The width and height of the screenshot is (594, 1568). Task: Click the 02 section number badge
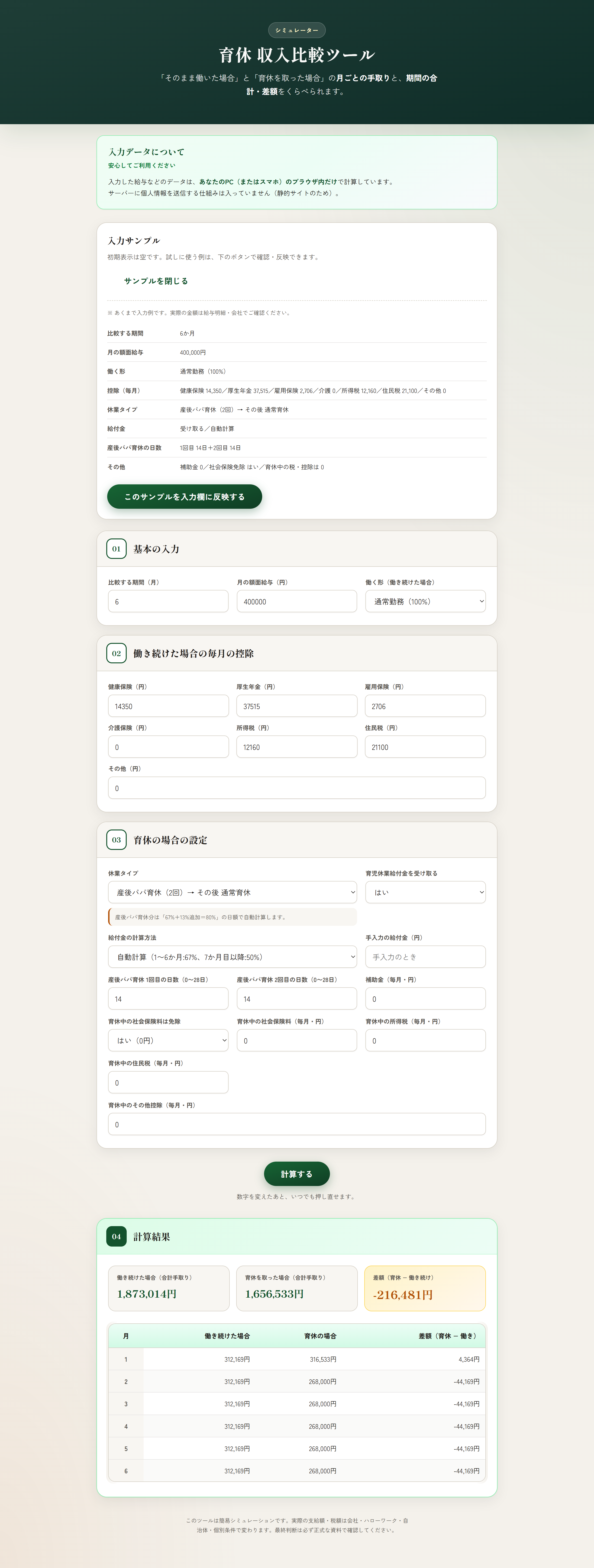point(116,653)
